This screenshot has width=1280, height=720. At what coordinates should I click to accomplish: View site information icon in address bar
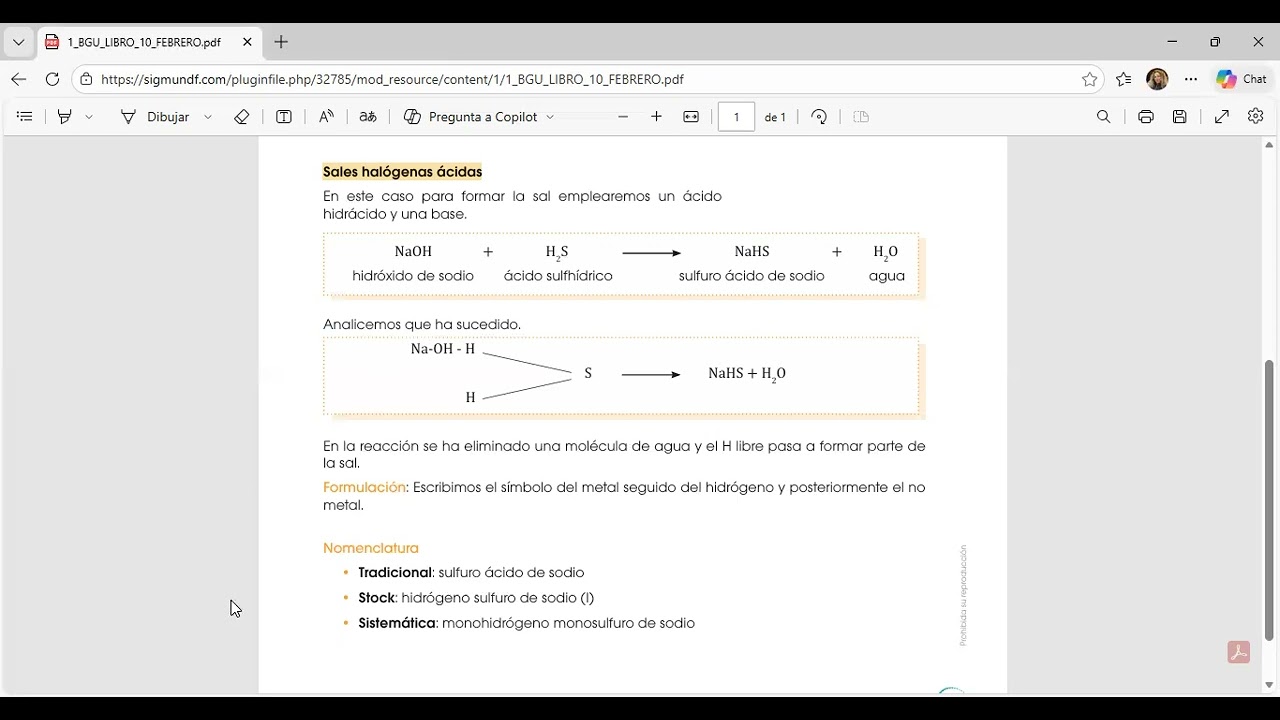coord(87,79)
